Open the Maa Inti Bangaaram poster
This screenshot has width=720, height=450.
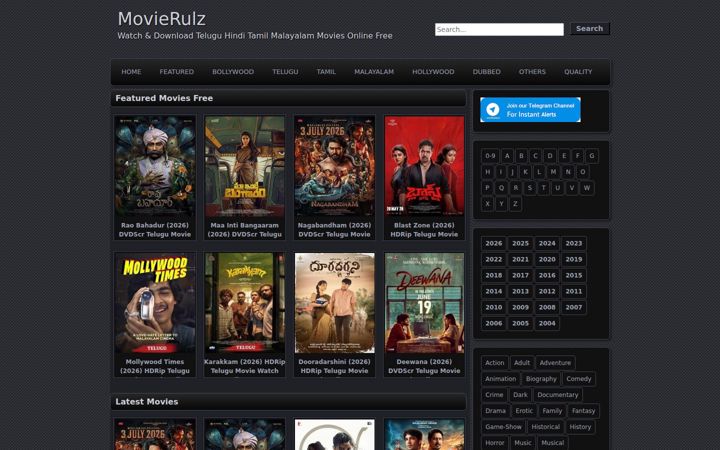245,166
